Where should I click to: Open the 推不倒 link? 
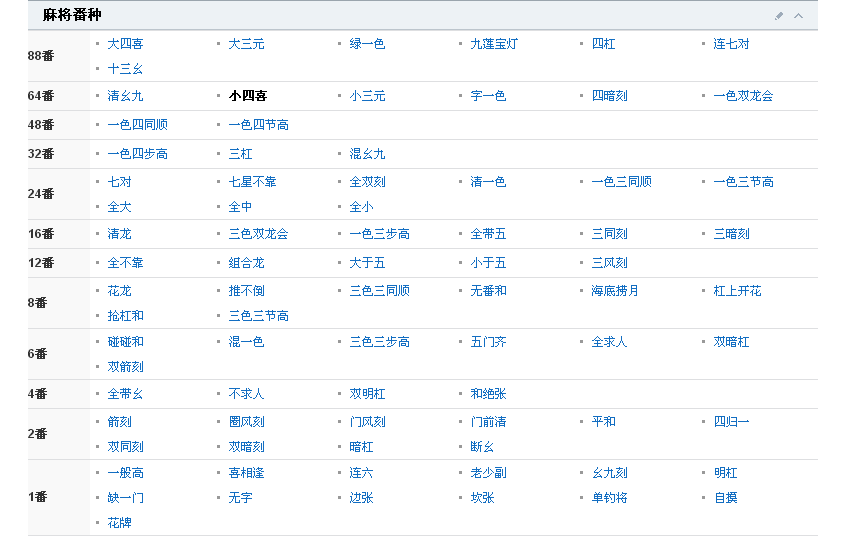[x=246, y=291]
